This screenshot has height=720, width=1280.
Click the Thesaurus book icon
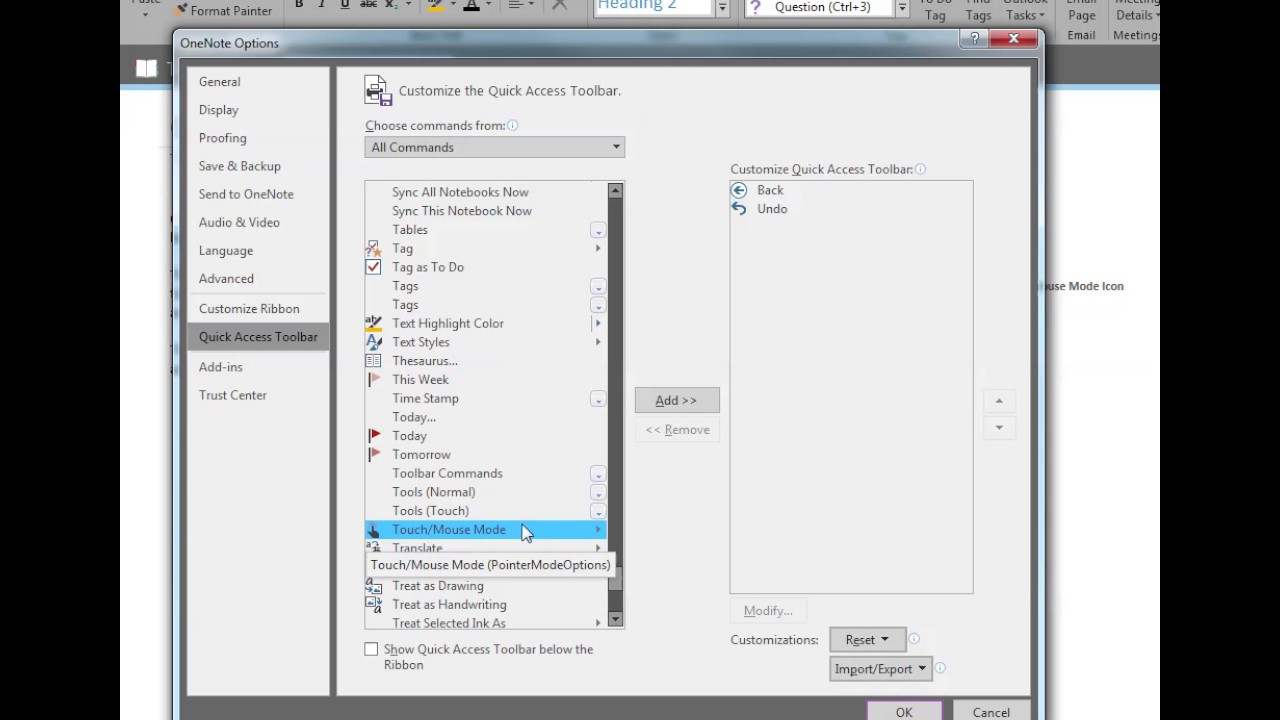click(x=373, y=361)
